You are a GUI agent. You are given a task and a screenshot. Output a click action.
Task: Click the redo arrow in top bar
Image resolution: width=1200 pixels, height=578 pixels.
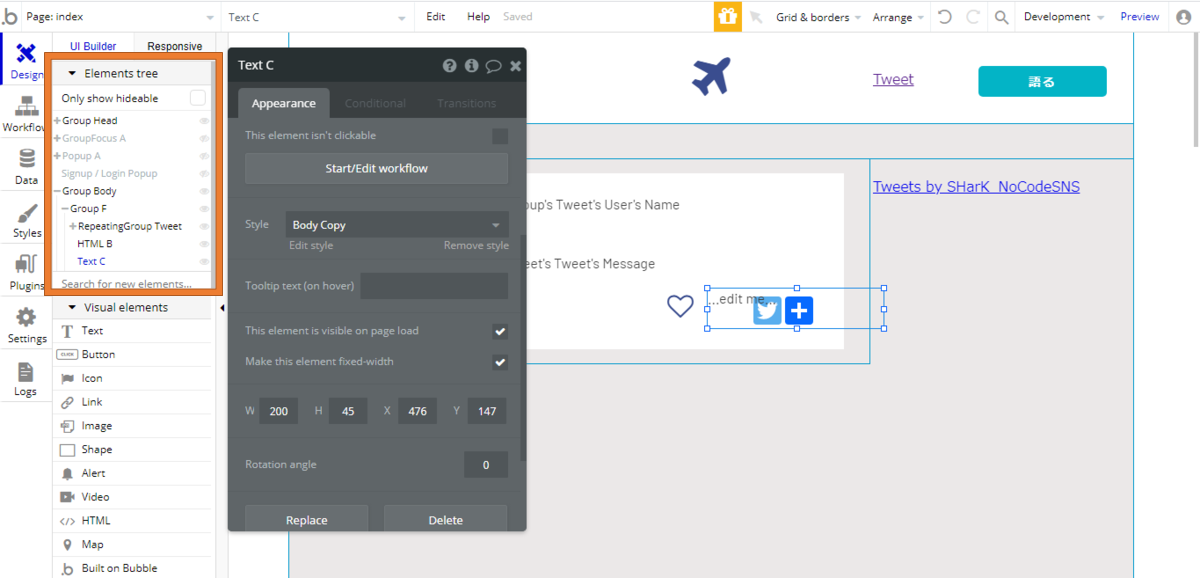click(973, 17)
